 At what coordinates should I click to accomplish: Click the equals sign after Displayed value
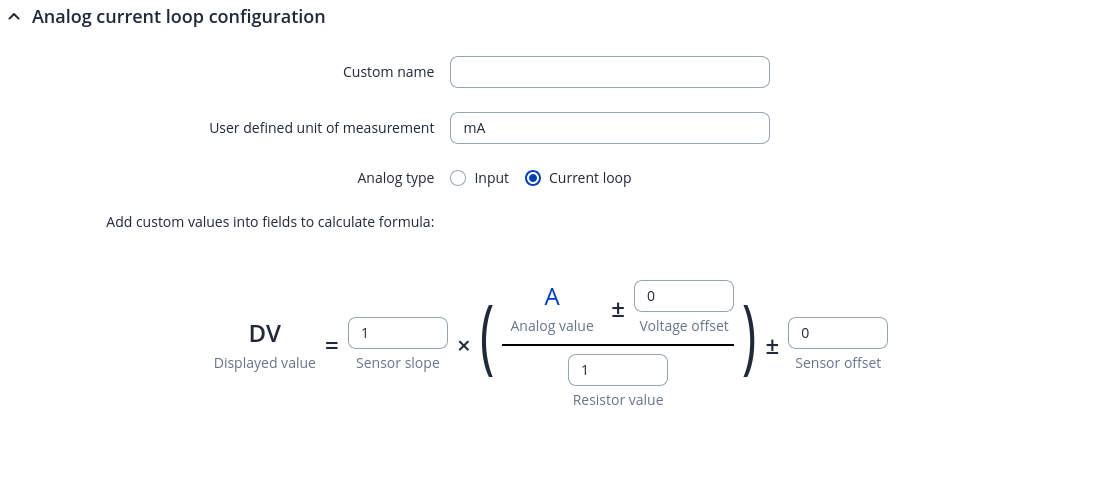tap(332, 346)
